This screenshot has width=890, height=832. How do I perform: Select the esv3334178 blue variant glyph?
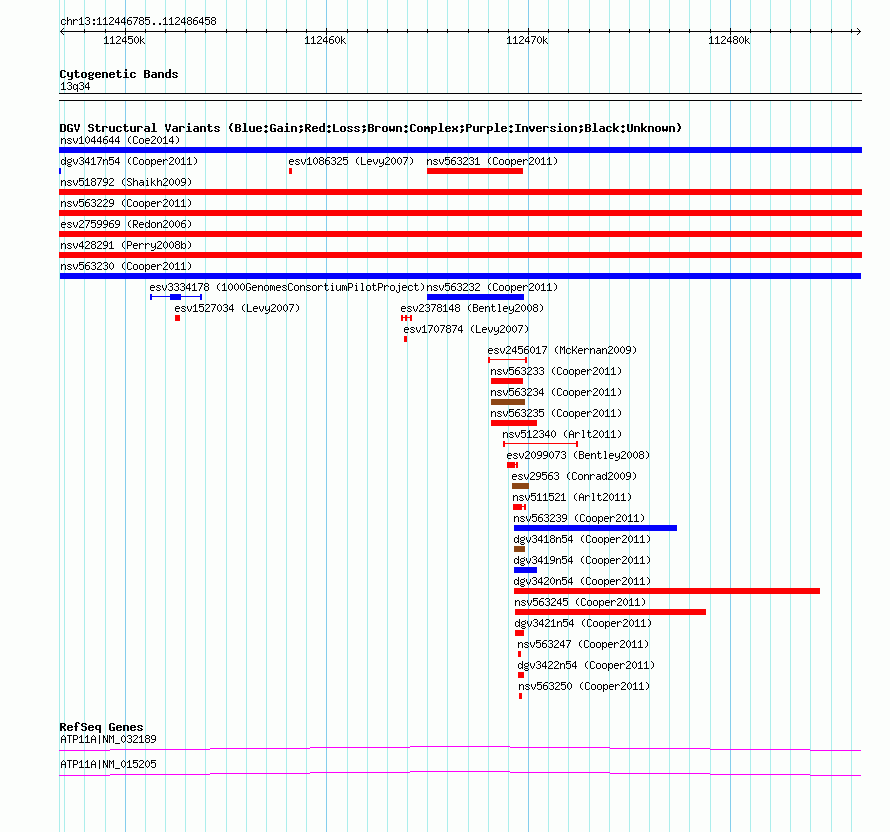[176, 297]
